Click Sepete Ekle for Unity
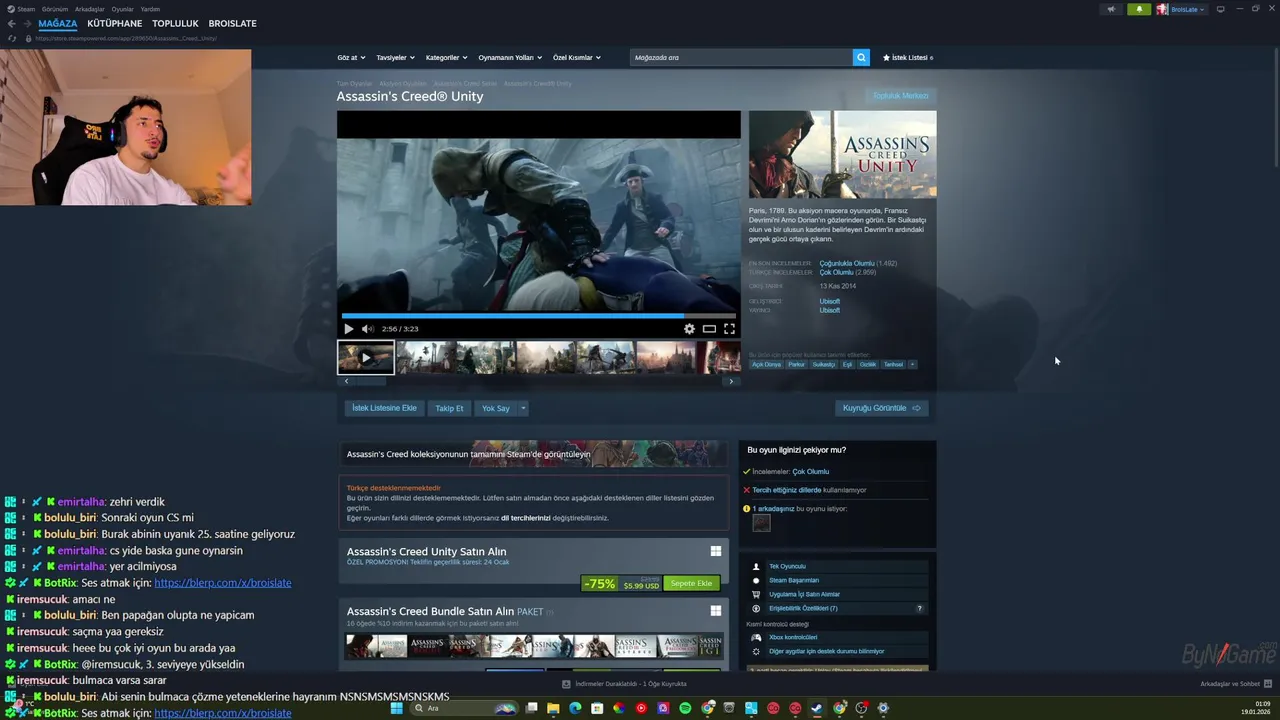 691,583
